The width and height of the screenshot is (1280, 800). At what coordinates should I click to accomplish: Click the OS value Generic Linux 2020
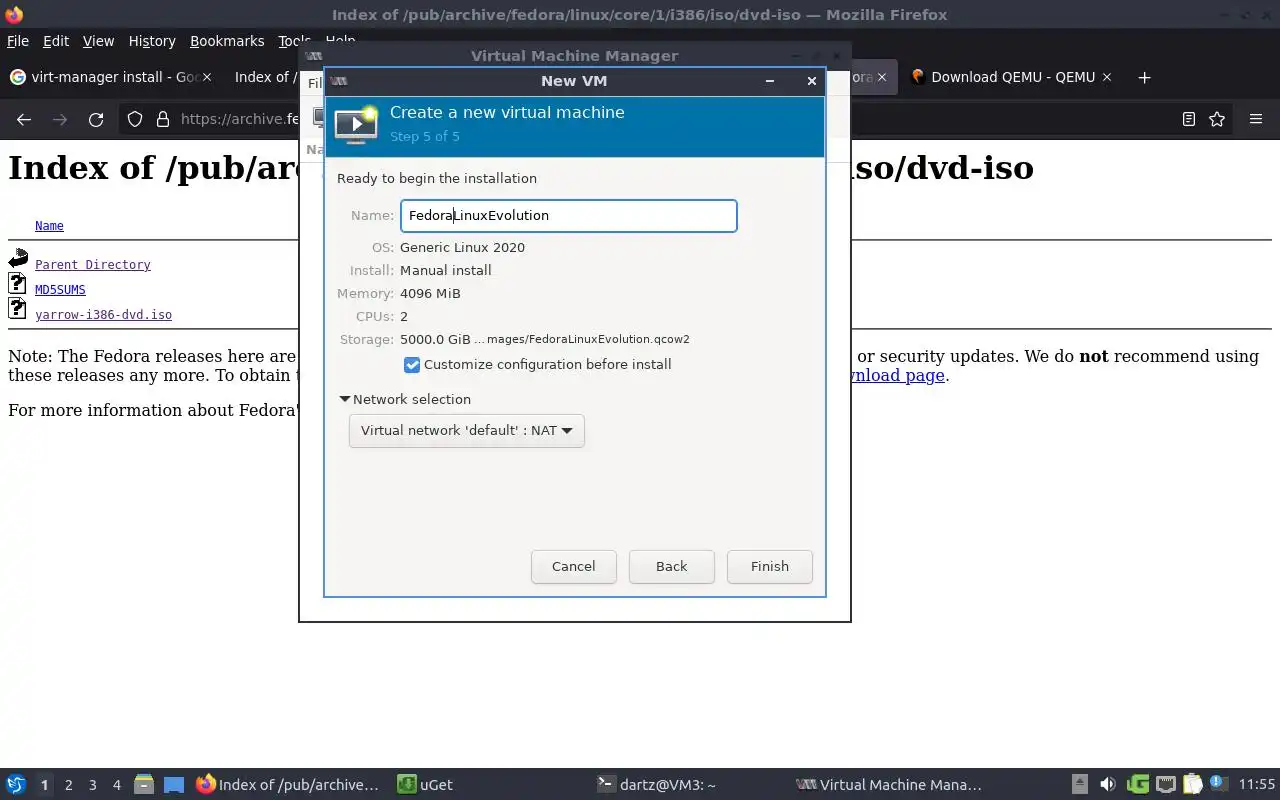(x=462, y=247)
